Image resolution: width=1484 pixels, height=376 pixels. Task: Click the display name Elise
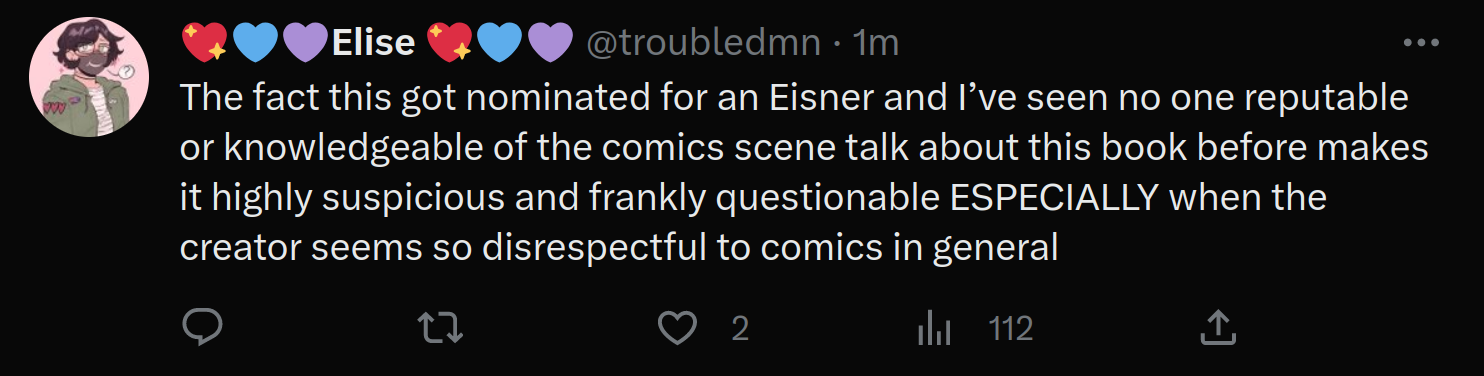pyautogui.click(x=373, y=42)
